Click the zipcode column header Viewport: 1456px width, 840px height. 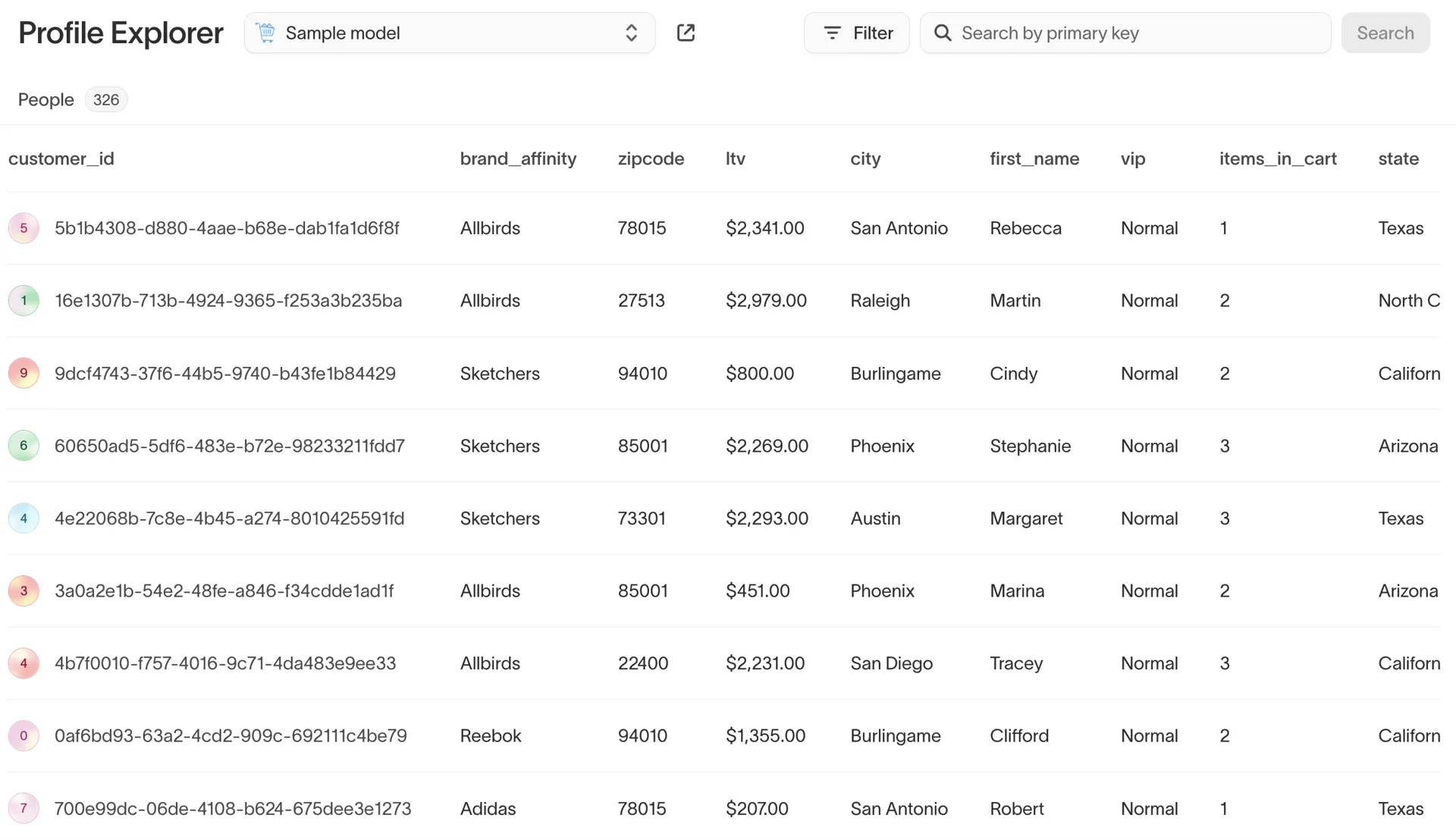[651, 158]
